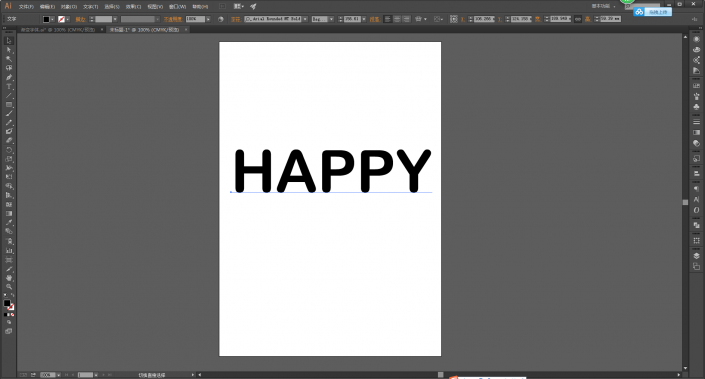Click the opacity percentage field
This screenshot has height=379, width=705.
click(196, 19)
